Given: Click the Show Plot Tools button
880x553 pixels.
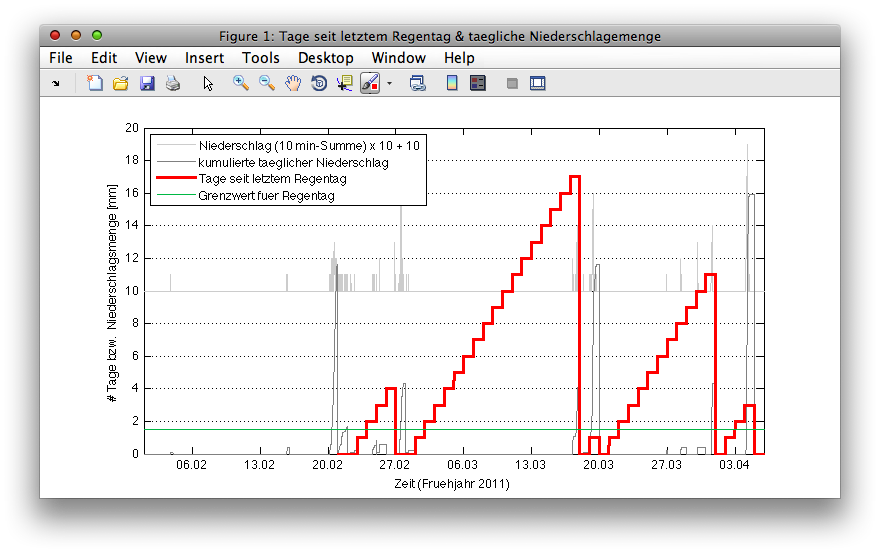Looking at the screenshot, I should pos(538,84).
